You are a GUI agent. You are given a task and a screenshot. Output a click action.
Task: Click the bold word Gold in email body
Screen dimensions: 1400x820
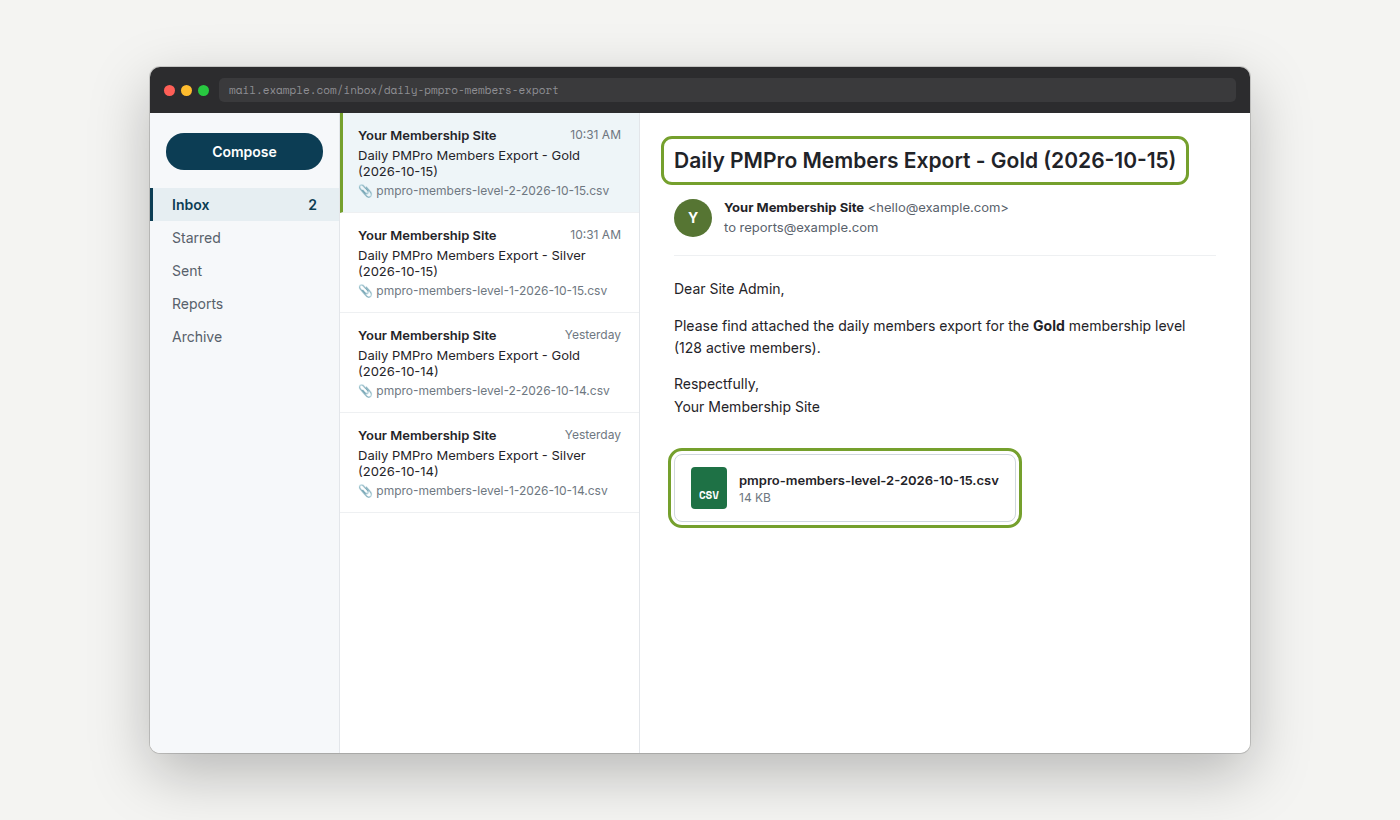[x=1049, y=326]
